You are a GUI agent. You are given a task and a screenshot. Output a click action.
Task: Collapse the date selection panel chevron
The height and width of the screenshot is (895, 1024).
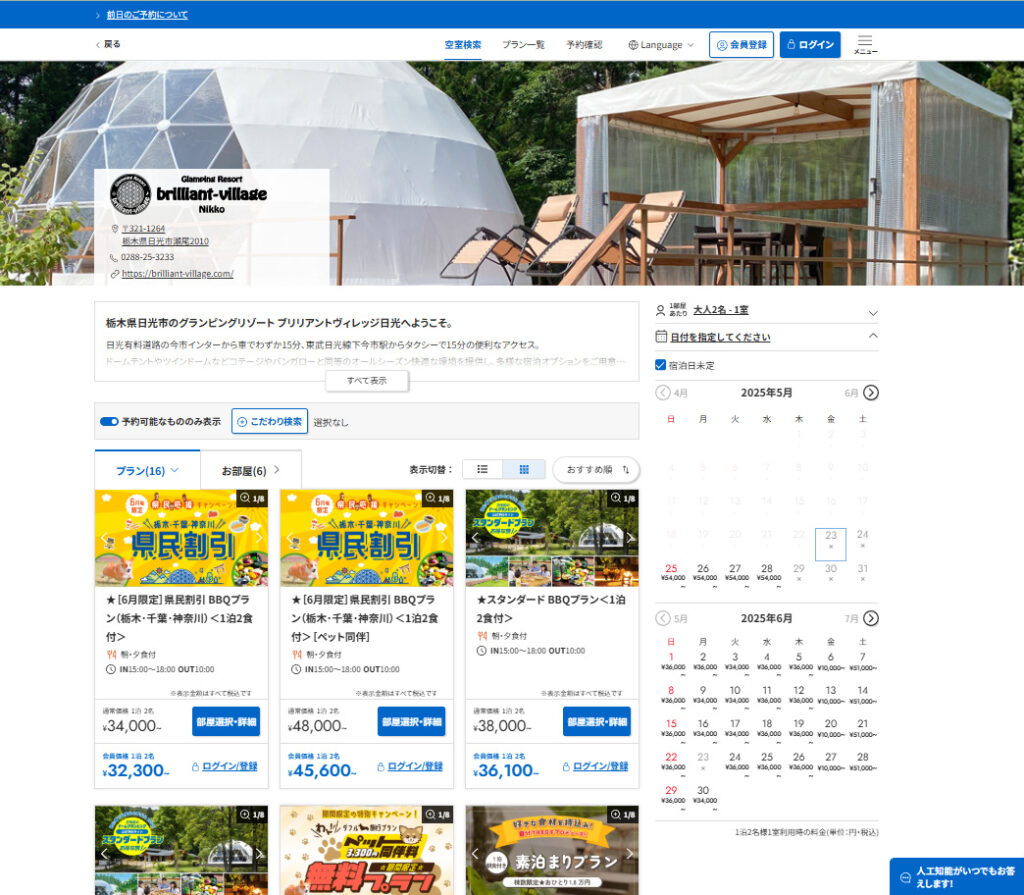click(872, 336)
